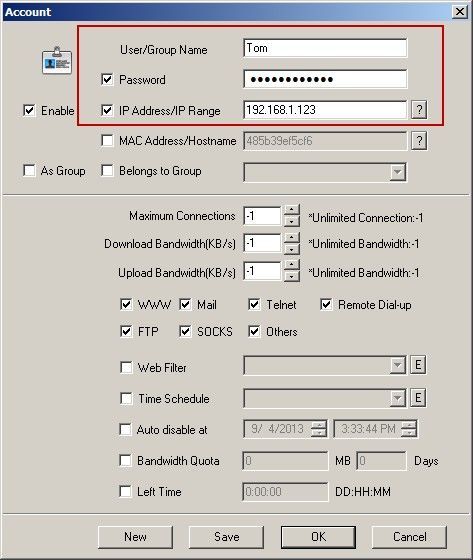Click the account ID badge icon
The height and width of the screenshot is (560, 473).
click(x=57, y=60)
